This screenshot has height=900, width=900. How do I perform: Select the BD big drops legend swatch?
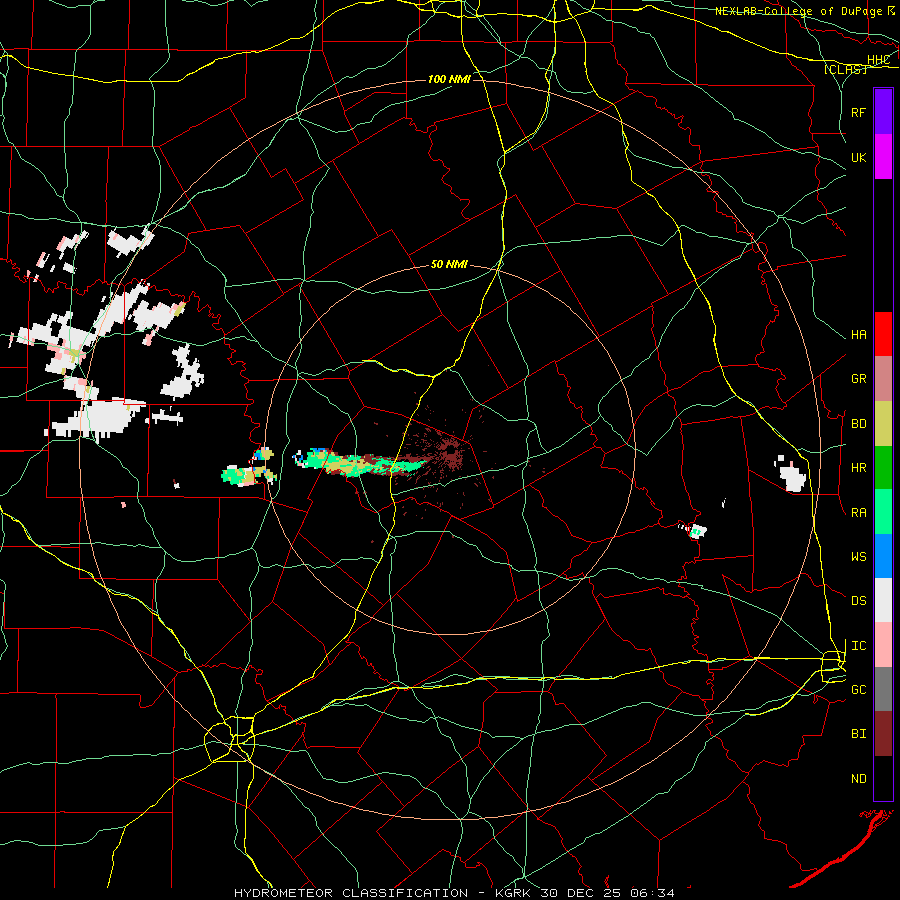(883, 424)
